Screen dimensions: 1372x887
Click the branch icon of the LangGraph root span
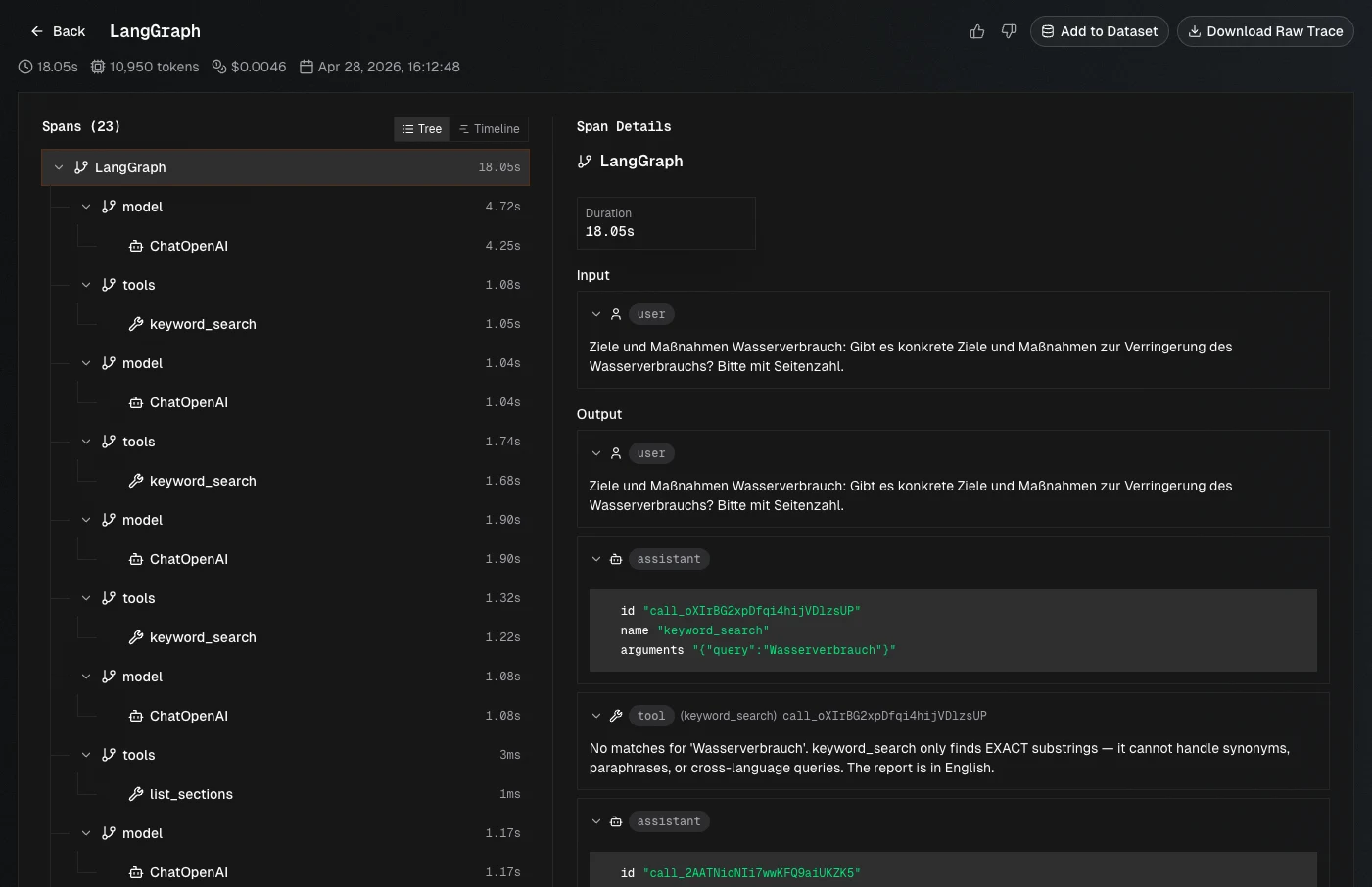(81, 167)
